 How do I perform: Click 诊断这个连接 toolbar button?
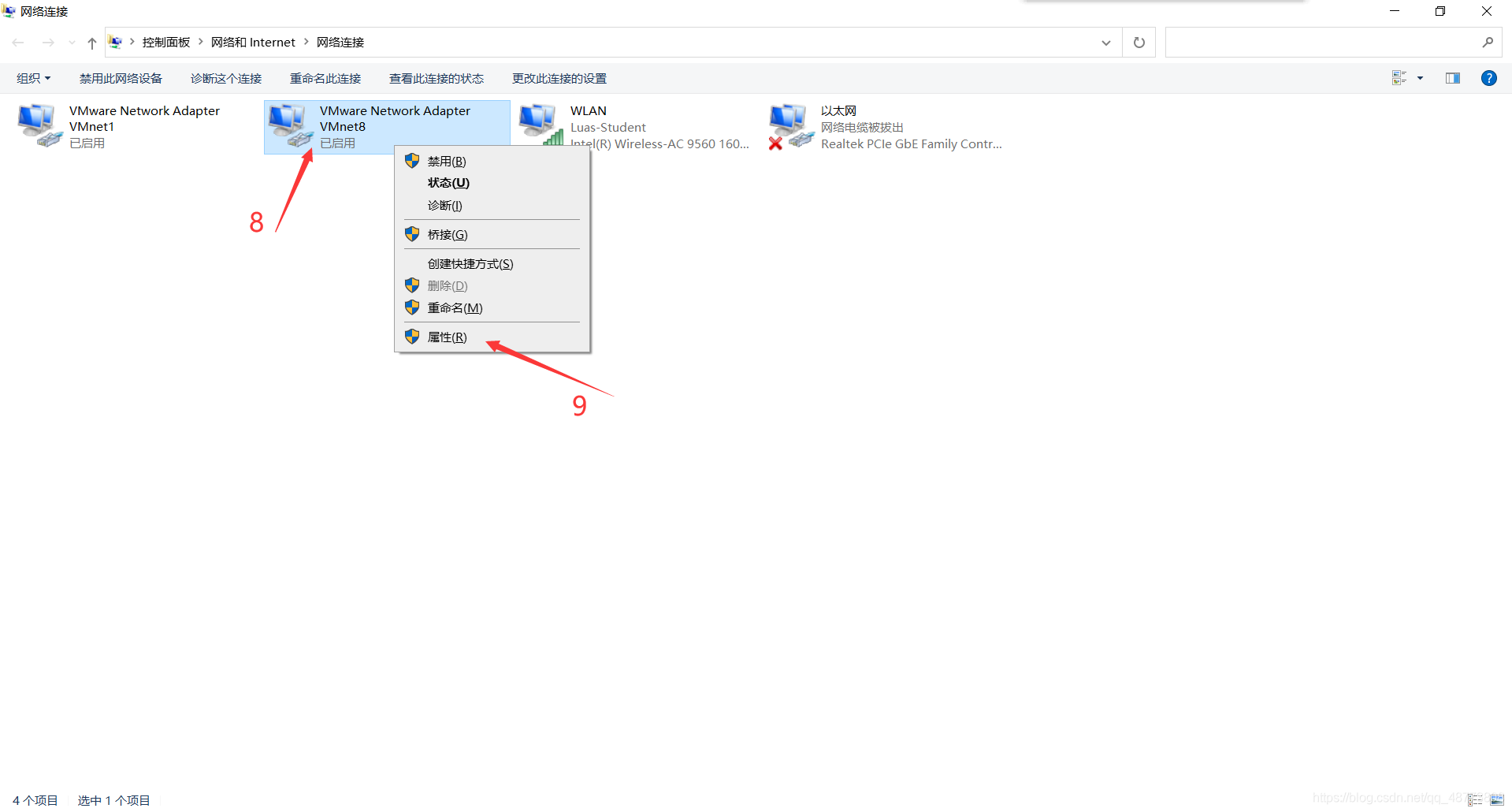[x=226, y=78]
